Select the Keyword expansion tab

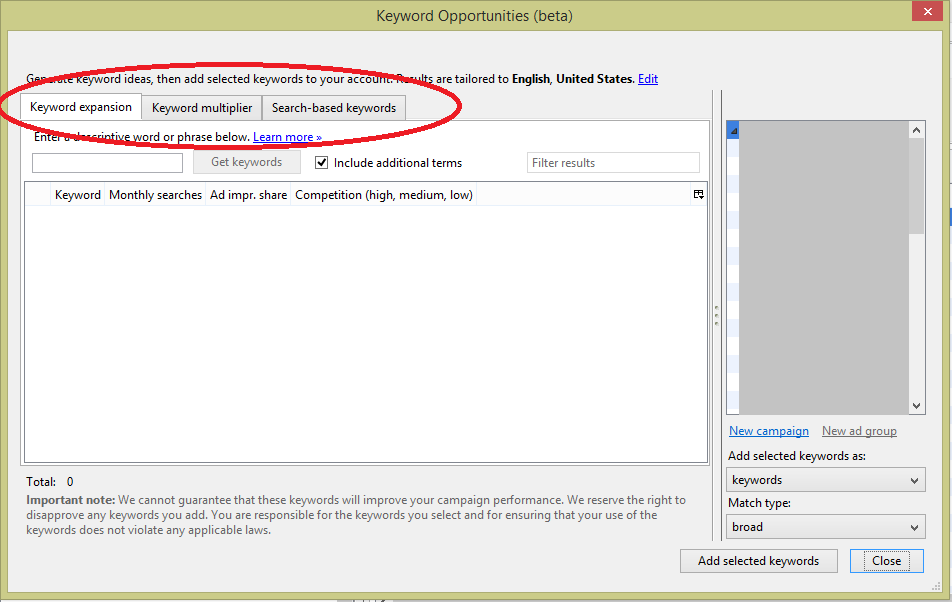[x=81, y=107]
